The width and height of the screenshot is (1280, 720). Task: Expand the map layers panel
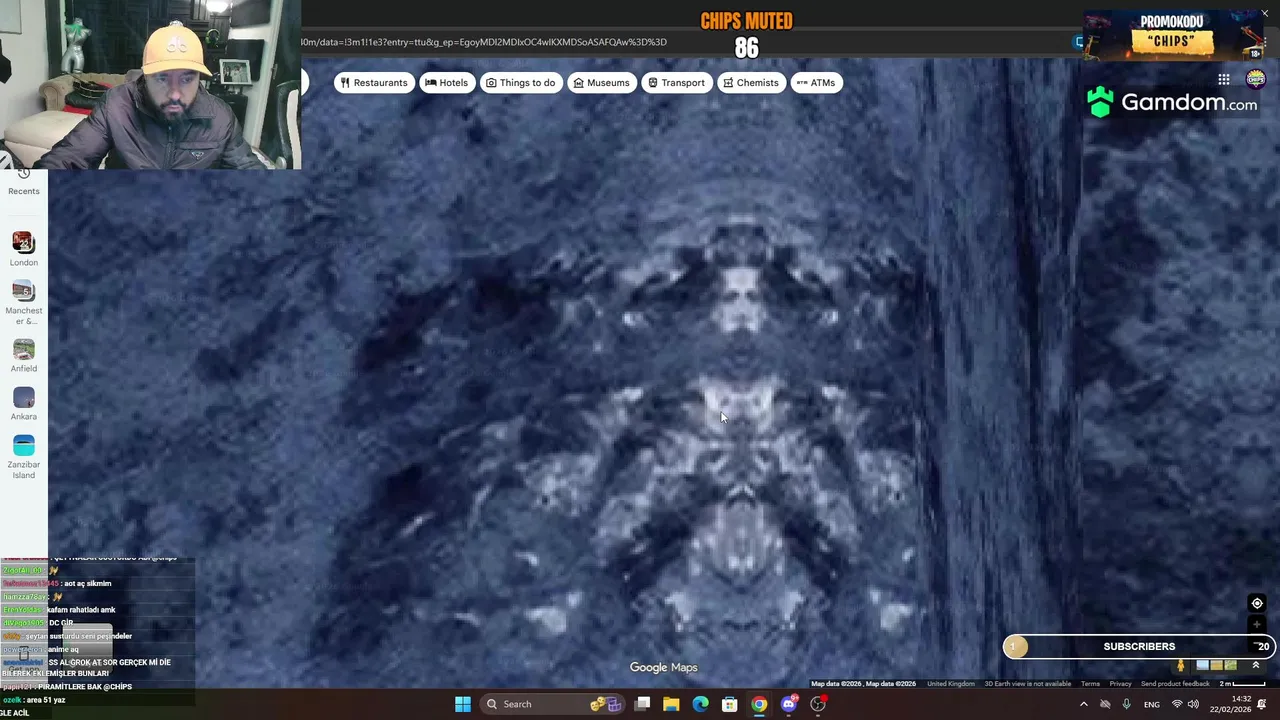click(1256, 666)
